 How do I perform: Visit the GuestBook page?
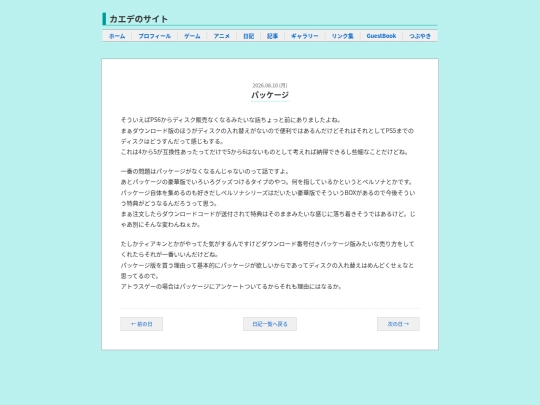click(381, 36)
